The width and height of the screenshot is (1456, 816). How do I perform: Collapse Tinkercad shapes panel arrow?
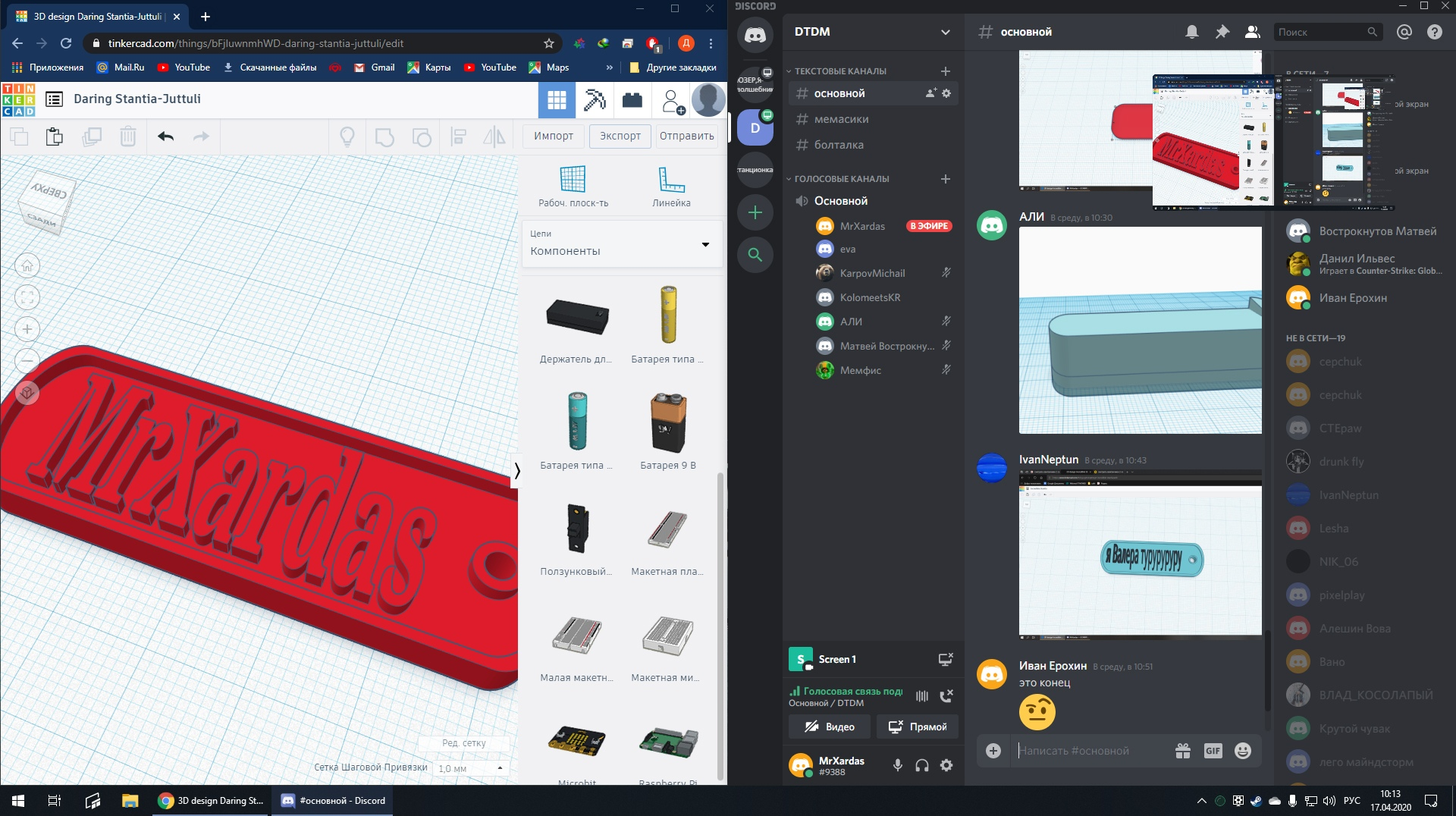tap(517, 471)
